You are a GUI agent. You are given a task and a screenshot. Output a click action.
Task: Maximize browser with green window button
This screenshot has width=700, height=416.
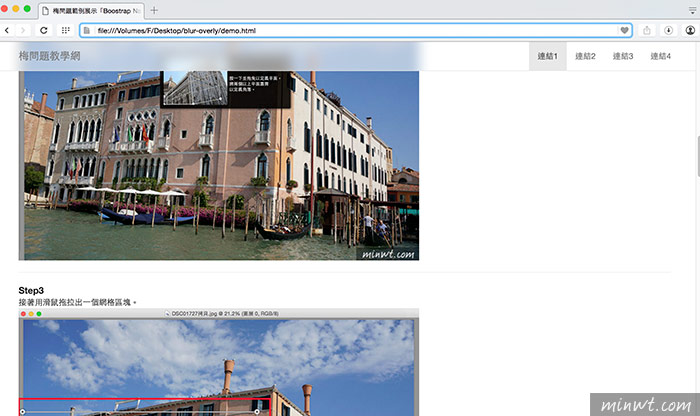[27, 8]
